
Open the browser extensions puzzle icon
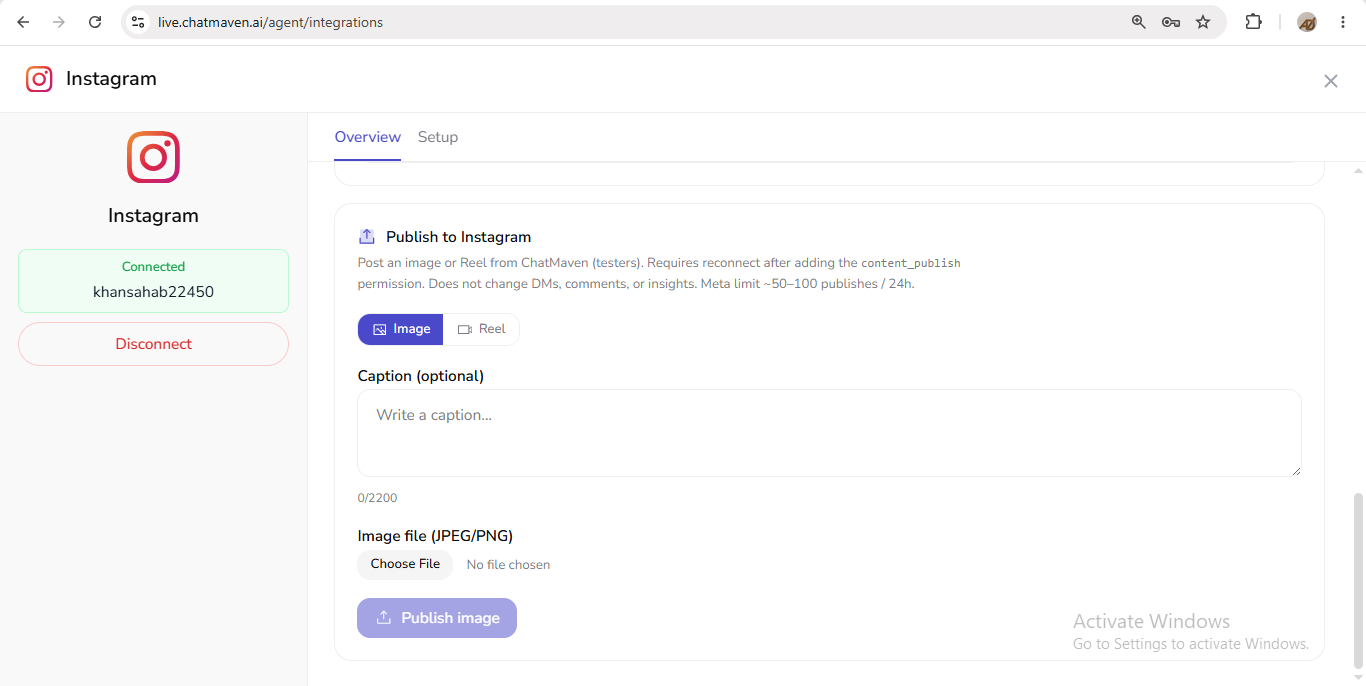[x=1253, y=22]
